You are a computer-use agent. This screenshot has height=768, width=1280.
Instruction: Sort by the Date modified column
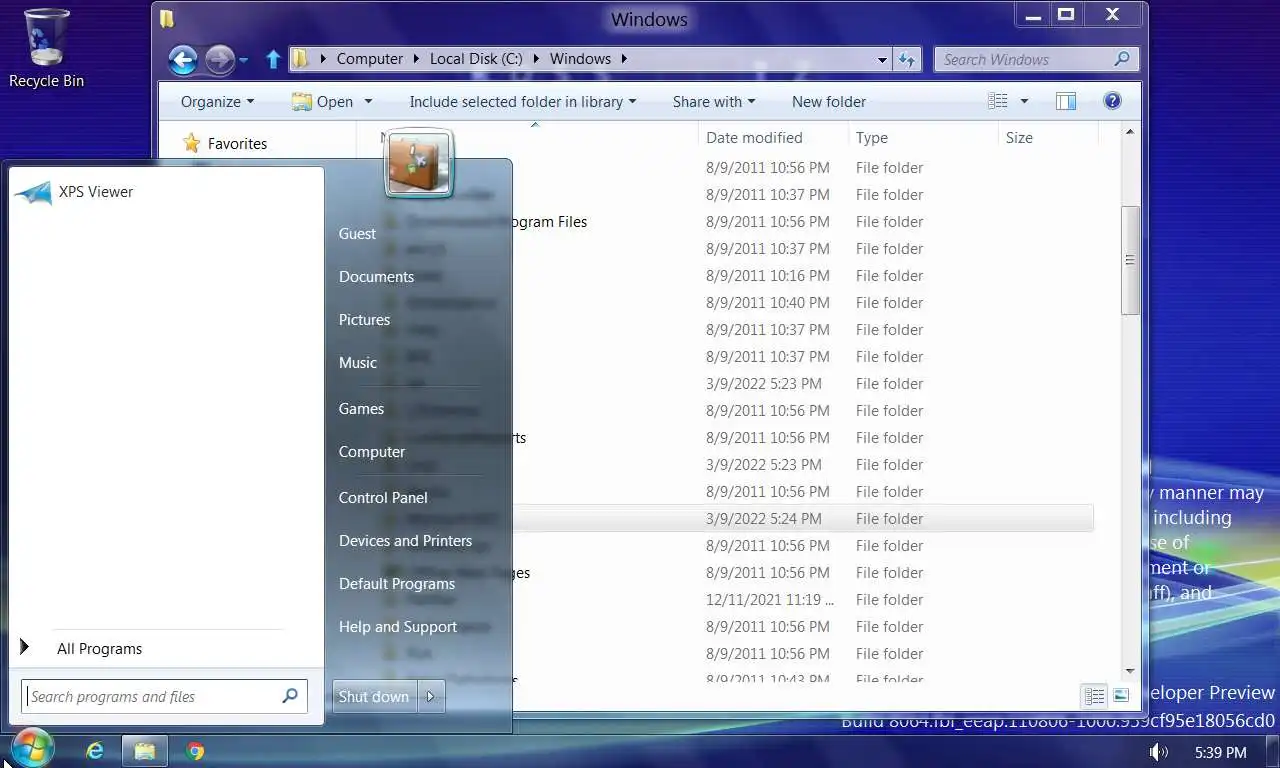tap(772, 137)
